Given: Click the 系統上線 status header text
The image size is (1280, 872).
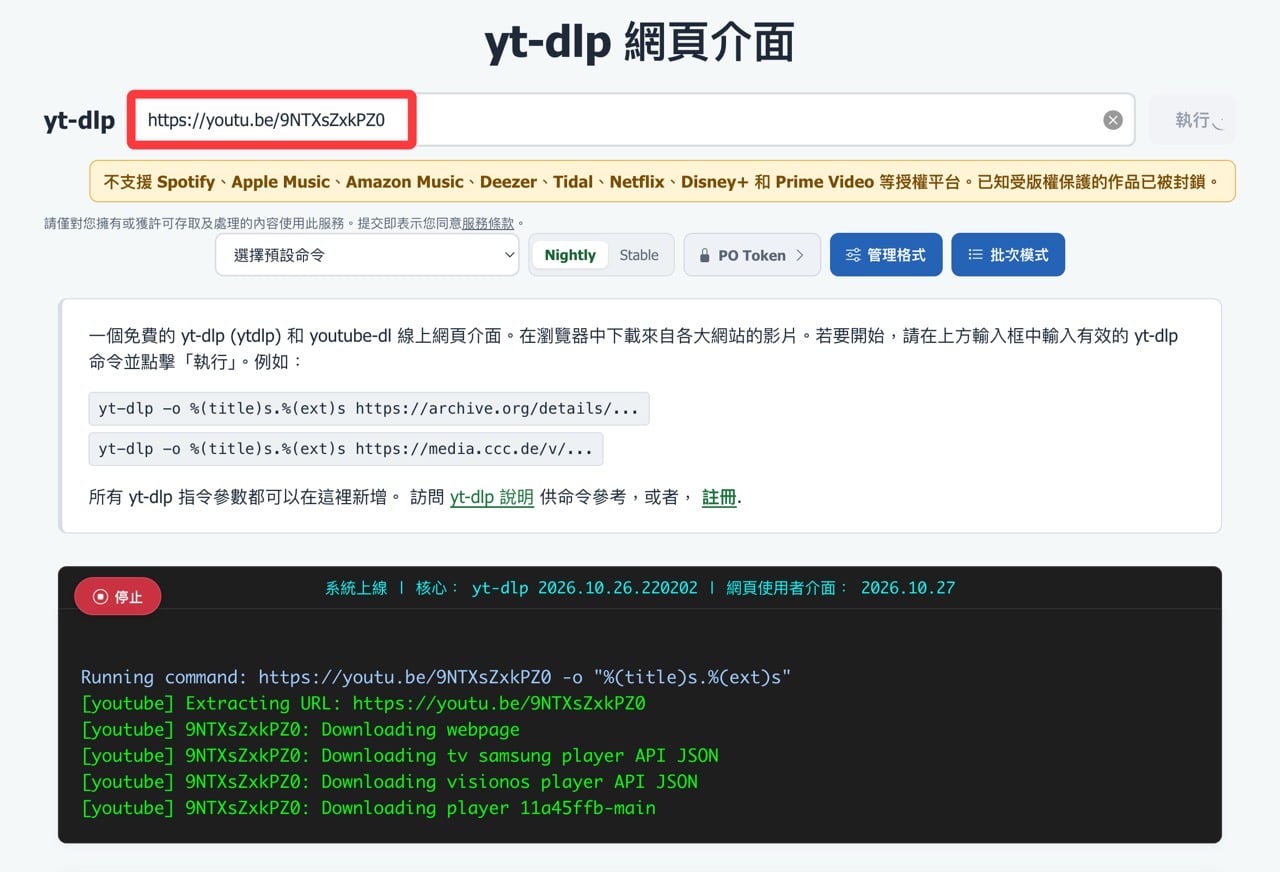Looking at the screenshot, I should (x=640, y=588).
